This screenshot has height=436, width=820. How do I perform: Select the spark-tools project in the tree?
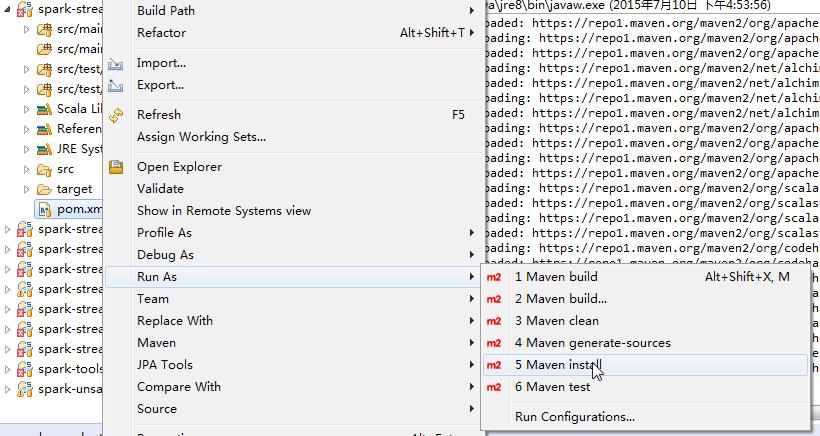coord(70,369)
